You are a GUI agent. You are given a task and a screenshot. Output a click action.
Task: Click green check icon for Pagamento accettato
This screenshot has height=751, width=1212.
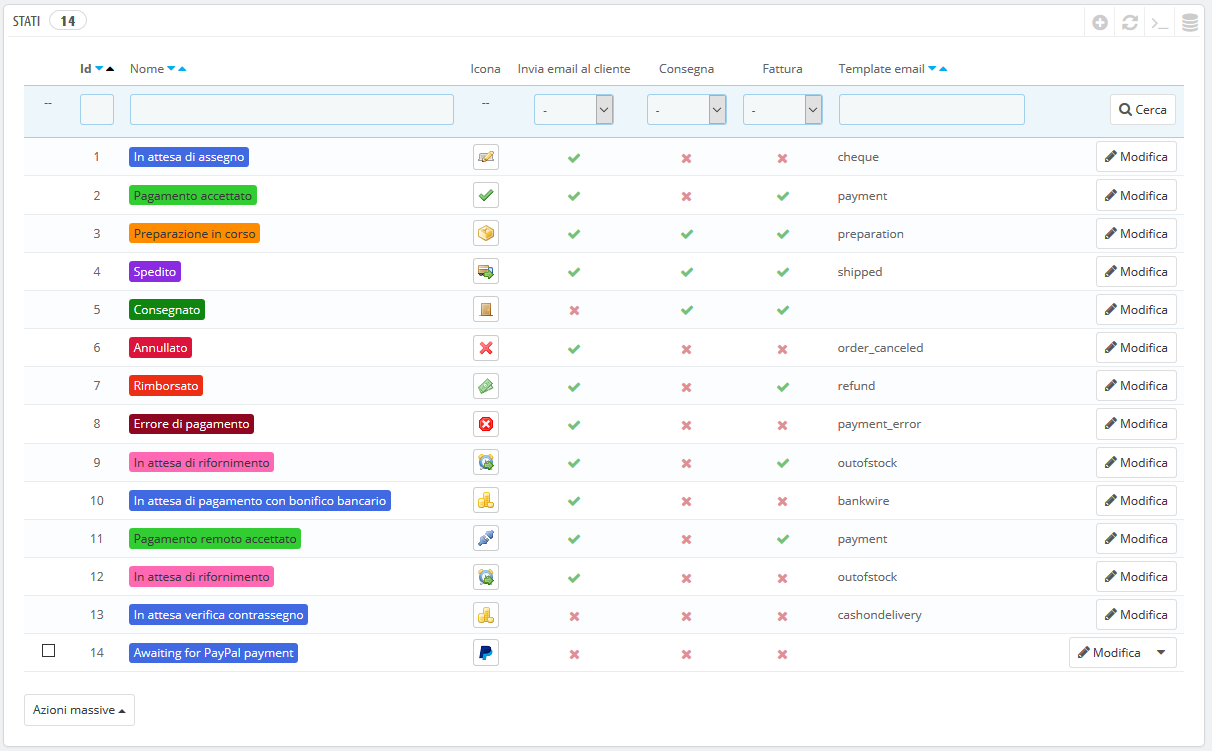[x=486, y=195]
